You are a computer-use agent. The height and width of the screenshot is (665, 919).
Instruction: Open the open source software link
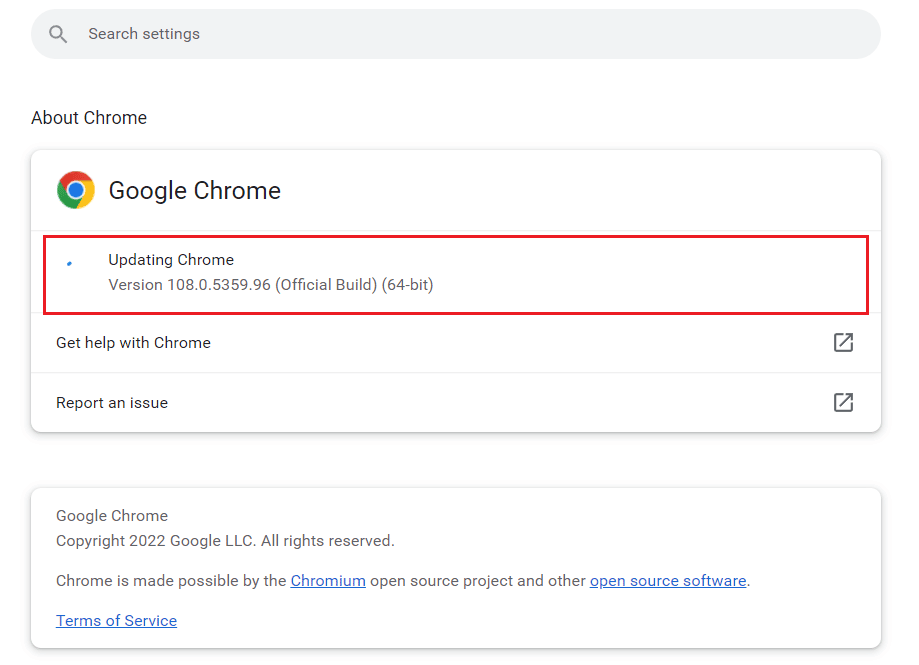(668, 581)
